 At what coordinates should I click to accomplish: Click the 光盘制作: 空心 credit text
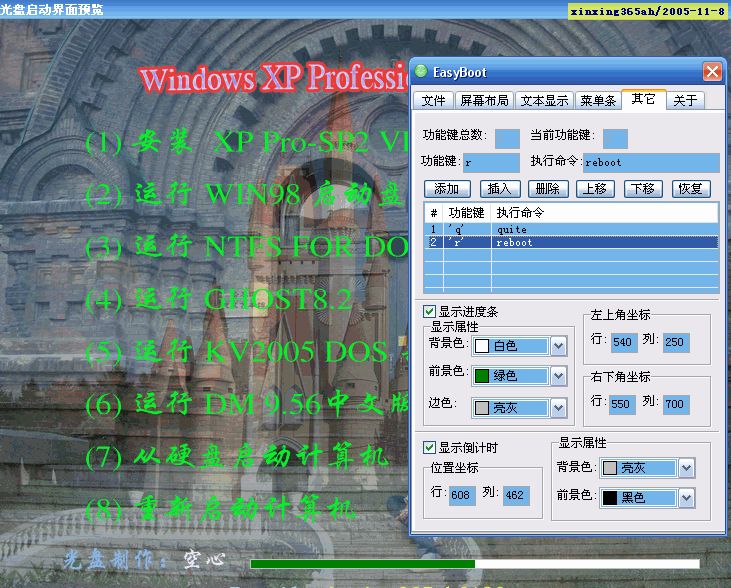(145, 559)
